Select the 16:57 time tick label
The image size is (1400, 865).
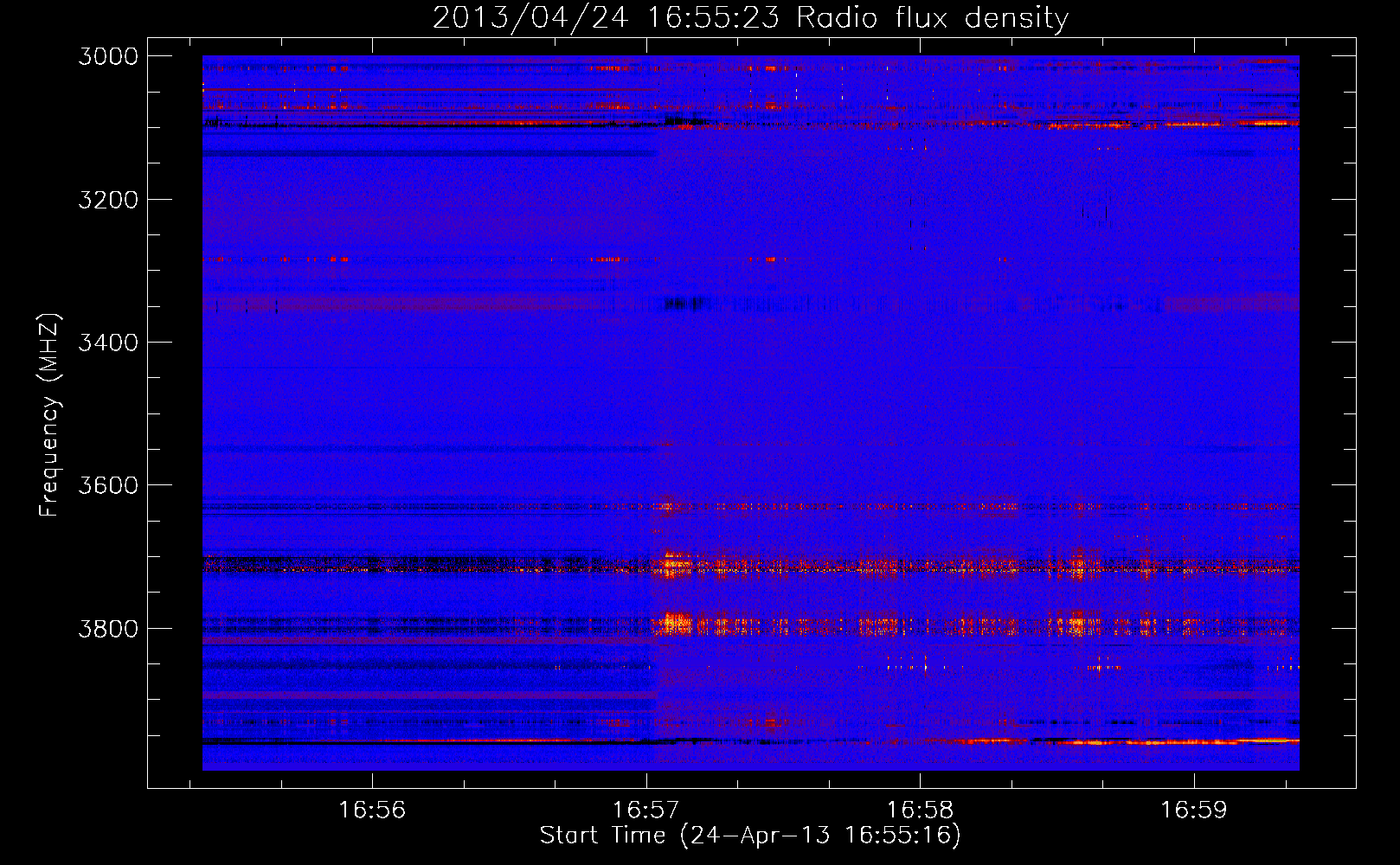point(645,811)
